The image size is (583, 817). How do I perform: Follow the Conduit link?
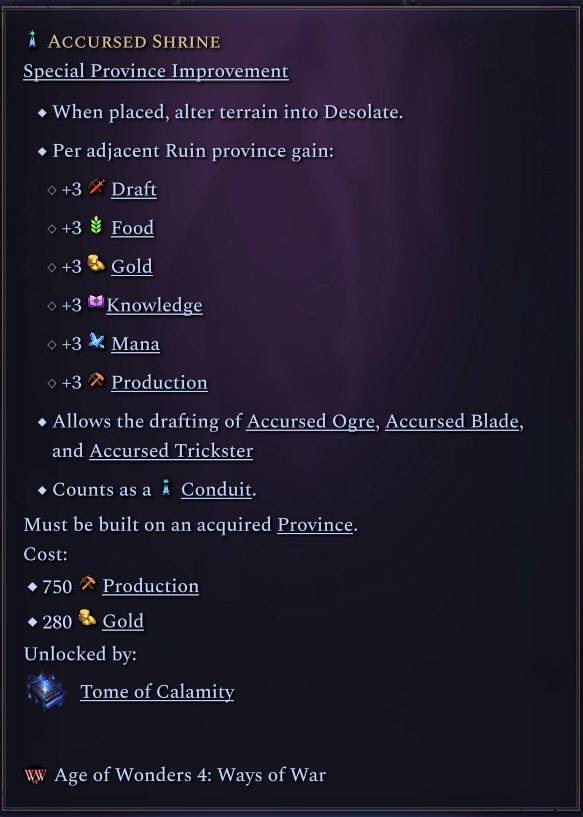coord(216,490)
